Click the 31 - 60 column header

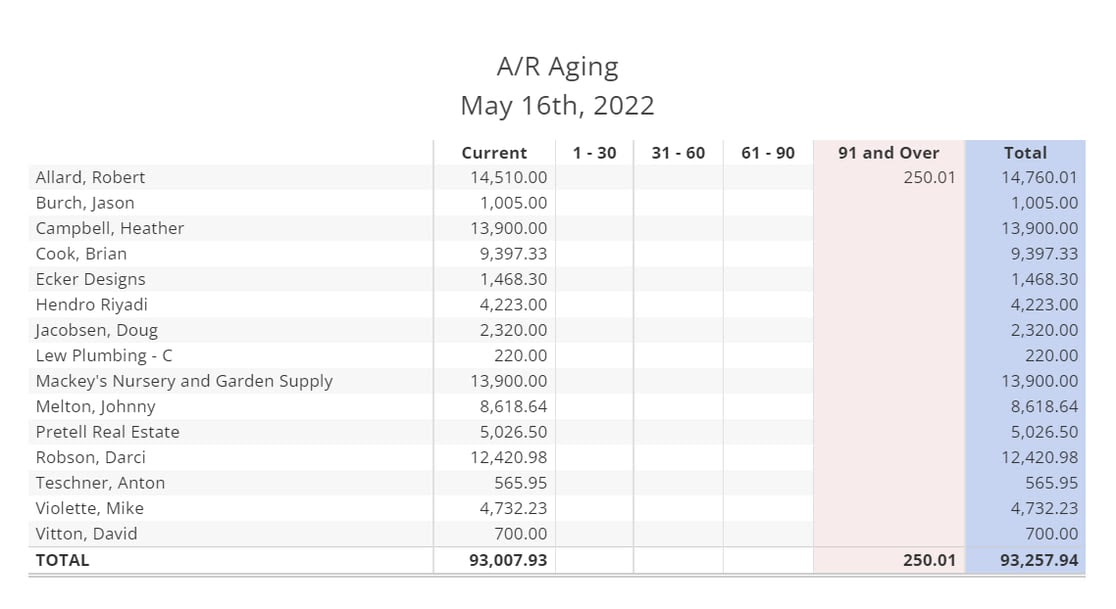(x=678, y=153)
